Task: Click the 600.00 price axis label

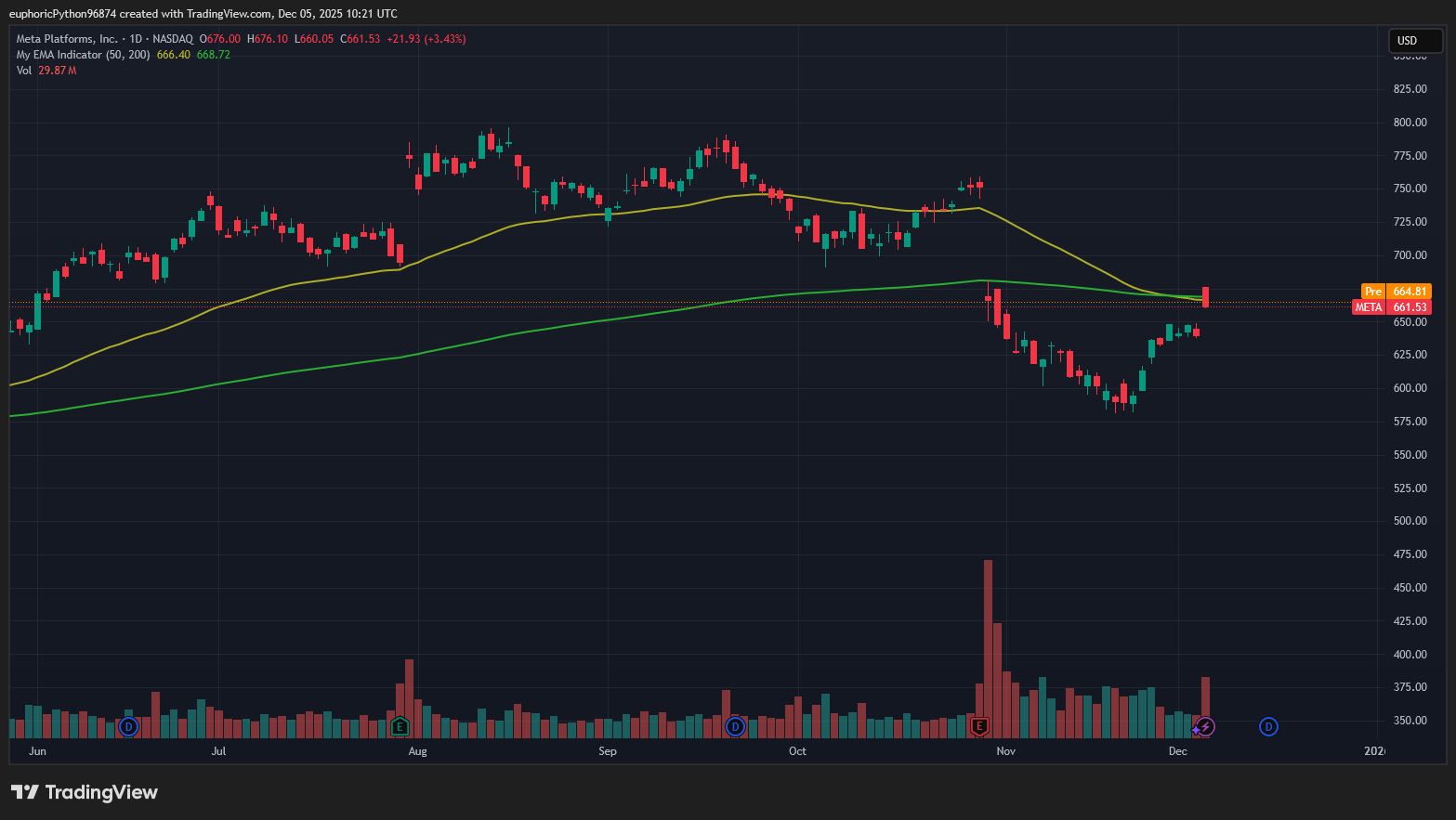Action: (1410, 388)
